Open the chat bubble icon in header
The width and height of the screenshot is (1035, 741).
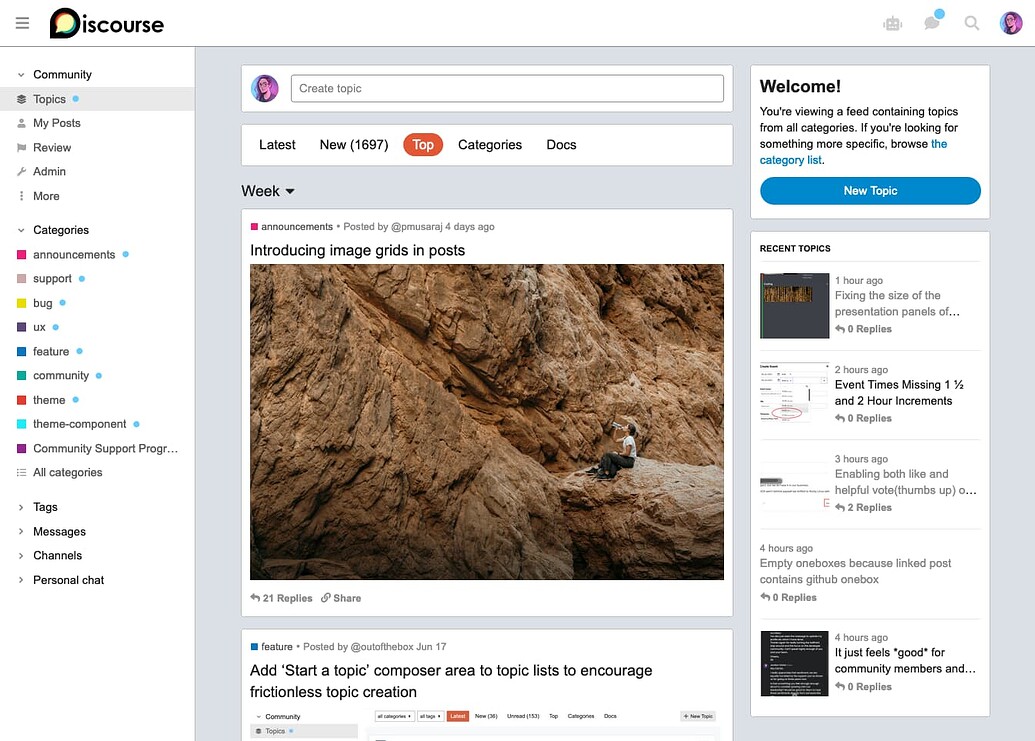(x=932, y=23)
